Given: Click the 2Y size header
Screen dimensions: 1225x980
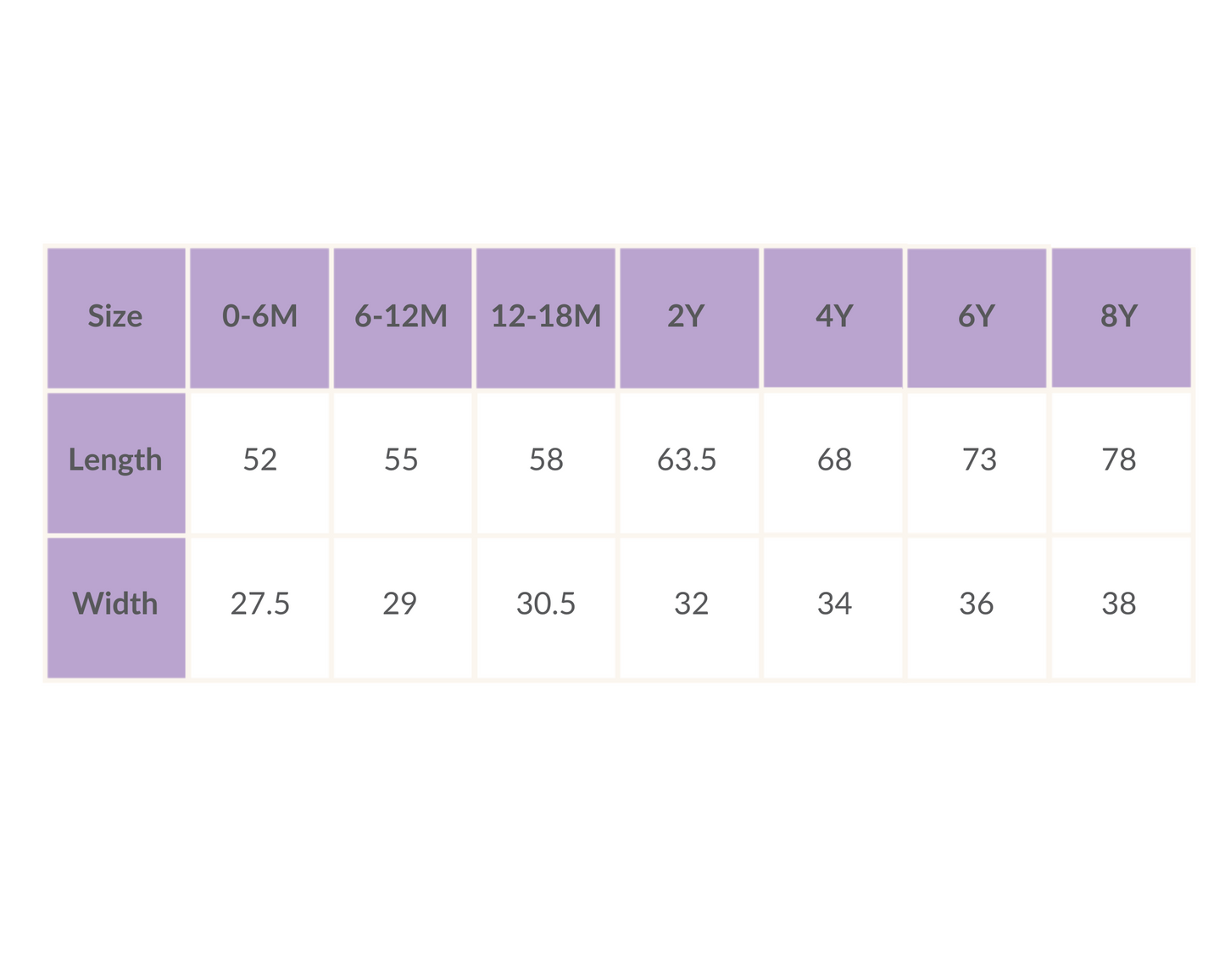Looking at the screenshot, I should point(688,317).
